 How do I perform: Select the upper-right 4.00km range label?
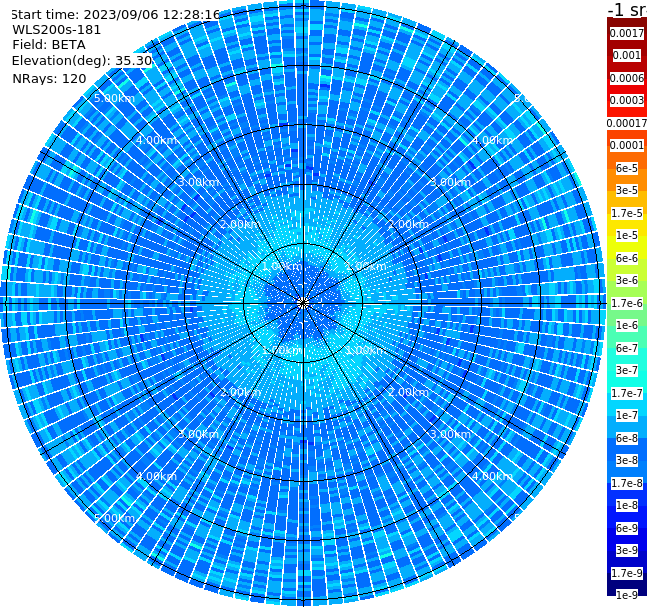tap(492, 140)
